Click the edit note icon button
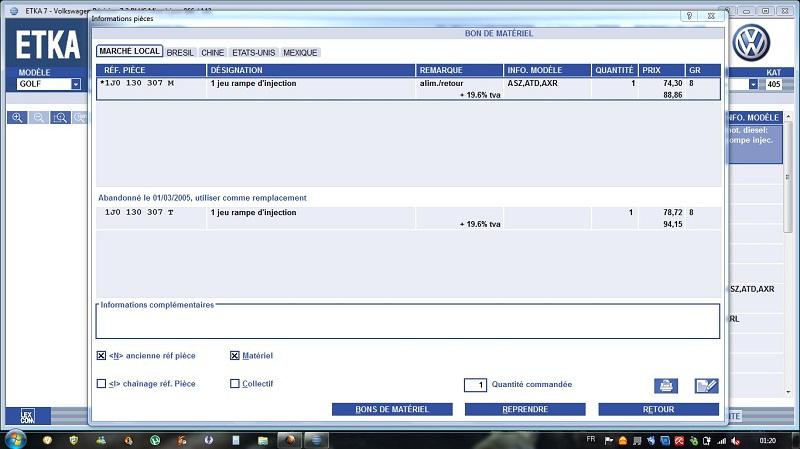The height and width of the screenshot is (449, 800). (x=706, y=386)
